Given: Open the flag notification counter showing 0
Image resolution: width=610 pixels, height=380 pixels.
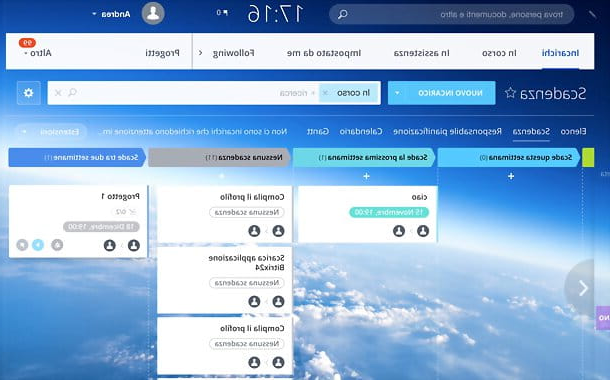Looking at the screenshot, I should 222,13.
